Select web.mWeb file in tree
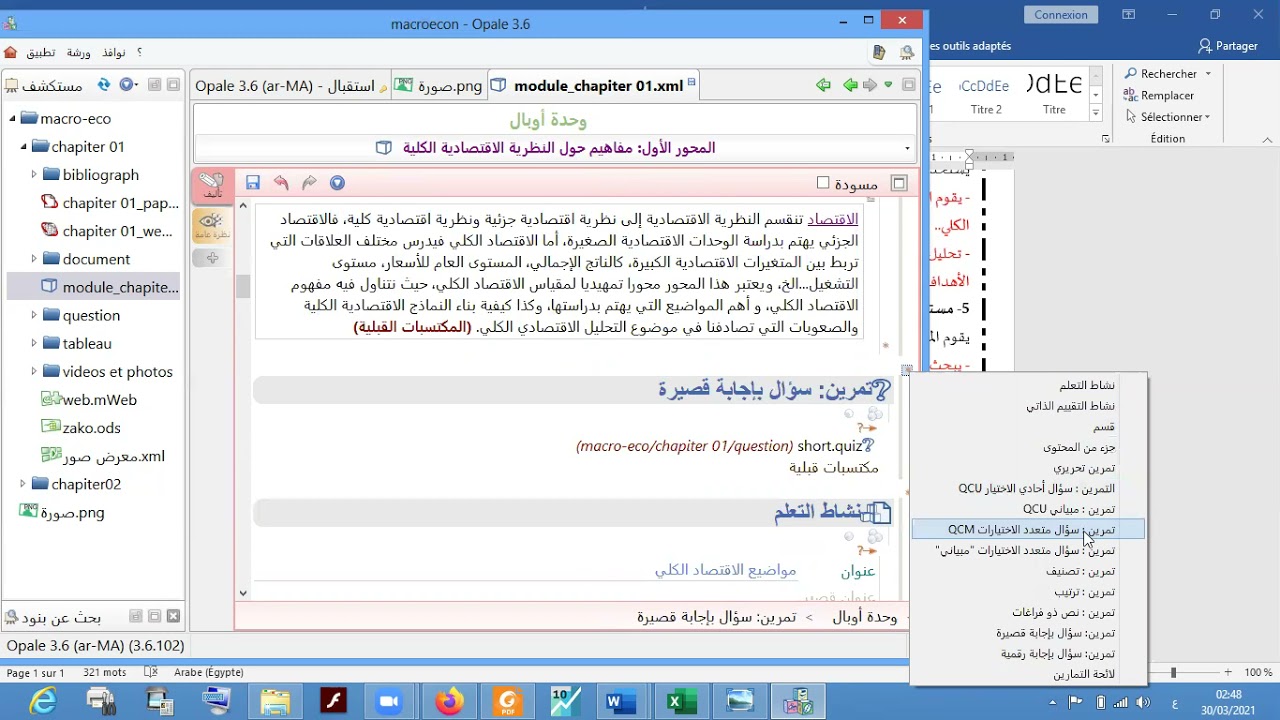Screen dimensions: 1280x720 pyautogui.click(x=89, y=400)
